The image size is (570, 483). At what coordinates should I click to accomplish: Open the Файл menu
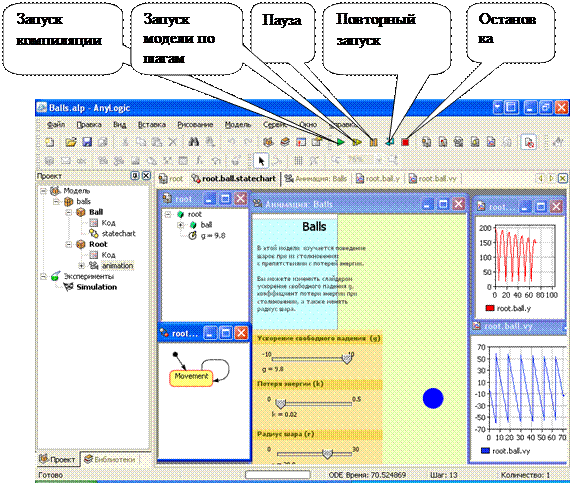click(56, 125)
